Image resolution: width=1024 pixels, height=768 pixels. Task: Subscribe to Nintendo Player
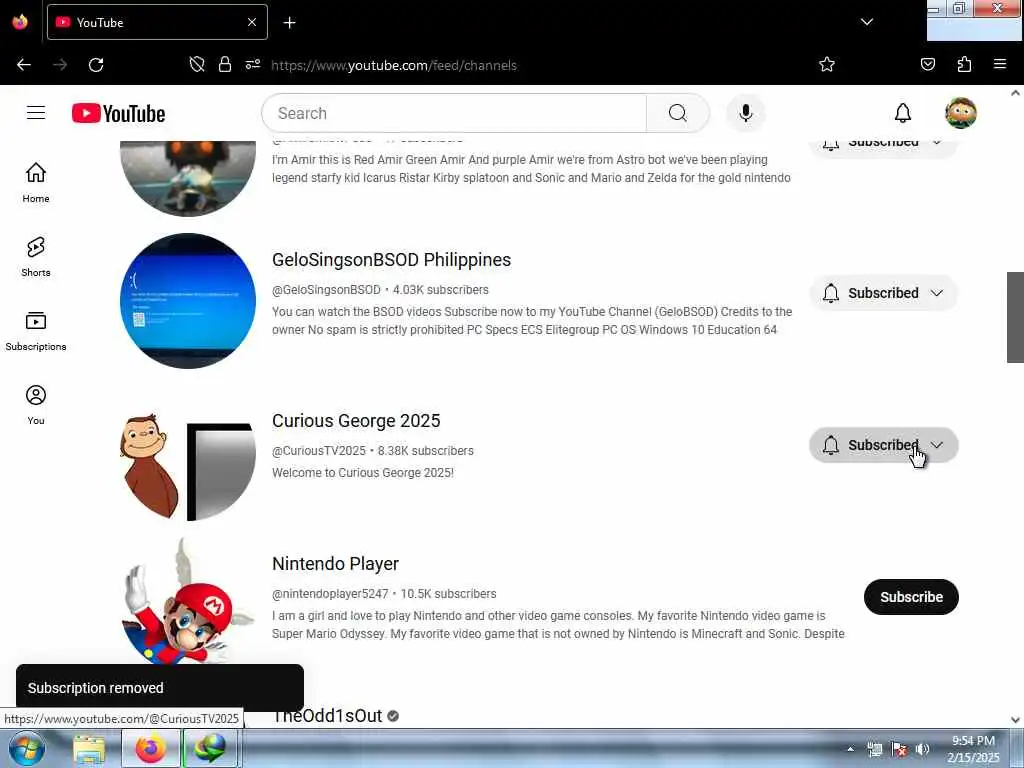pyautogui.click(x=911, y=597)
